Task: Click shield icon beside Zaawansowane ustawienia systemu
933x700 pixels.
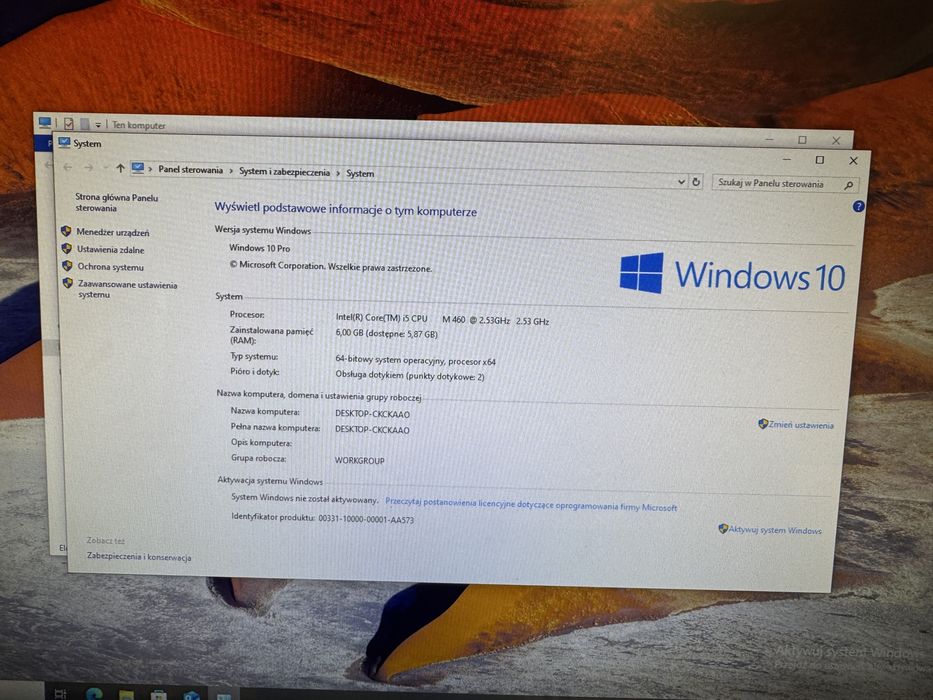Action: (68, 283)
